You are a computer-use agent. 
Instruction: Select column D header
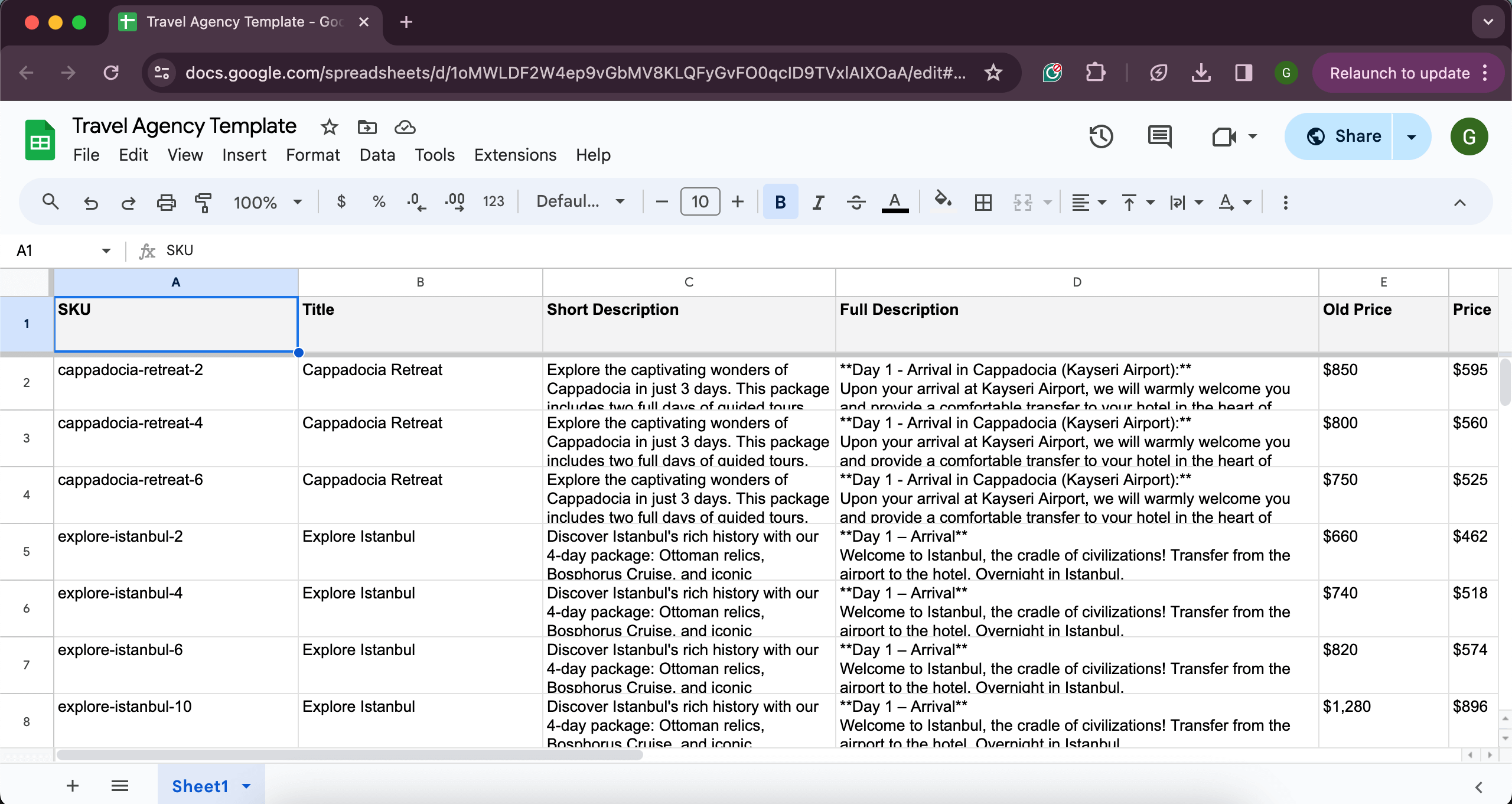[x=1077, y=282]
